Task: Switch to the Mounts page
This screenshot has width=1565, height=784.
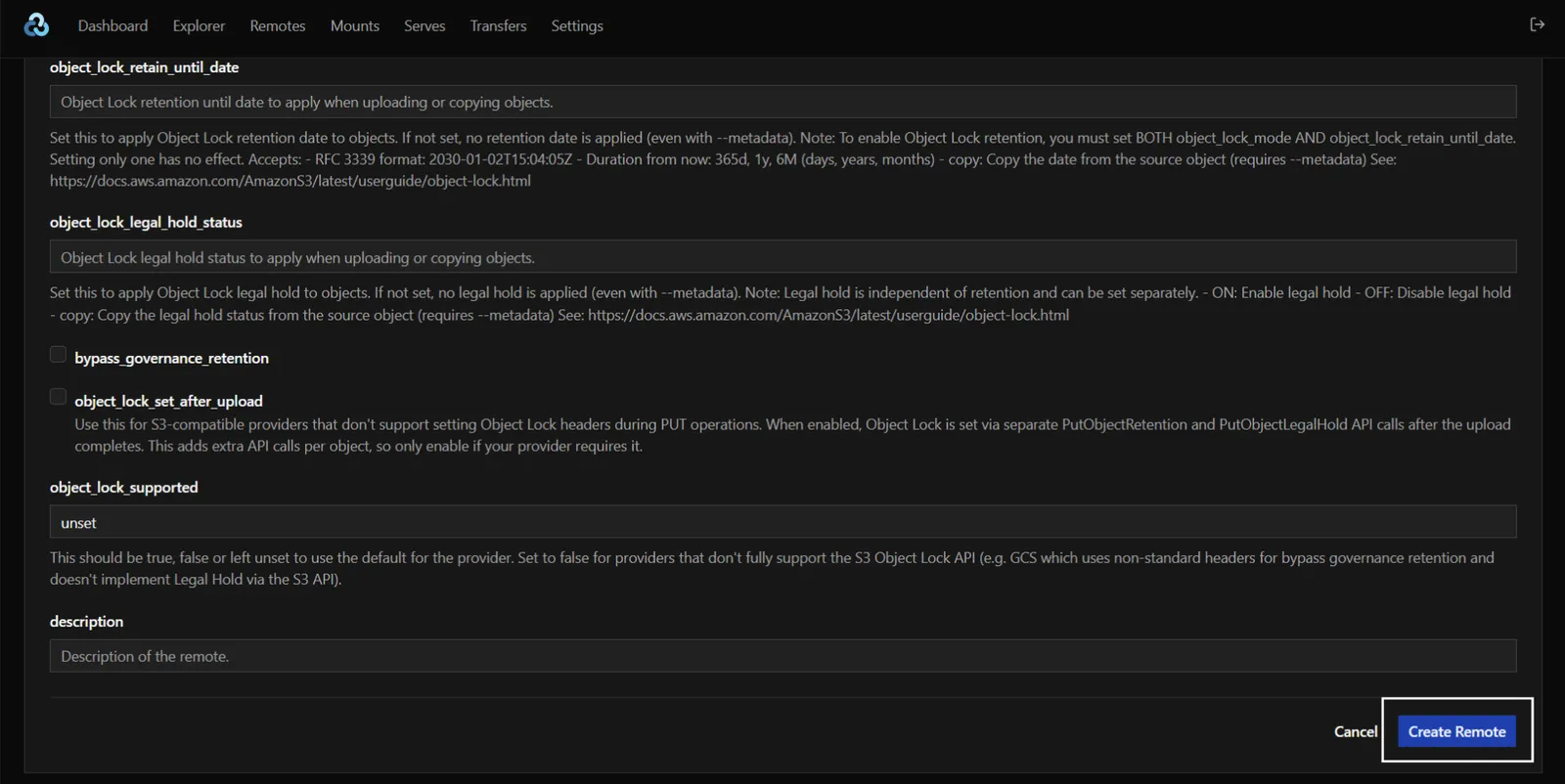Action: point(355,26)
